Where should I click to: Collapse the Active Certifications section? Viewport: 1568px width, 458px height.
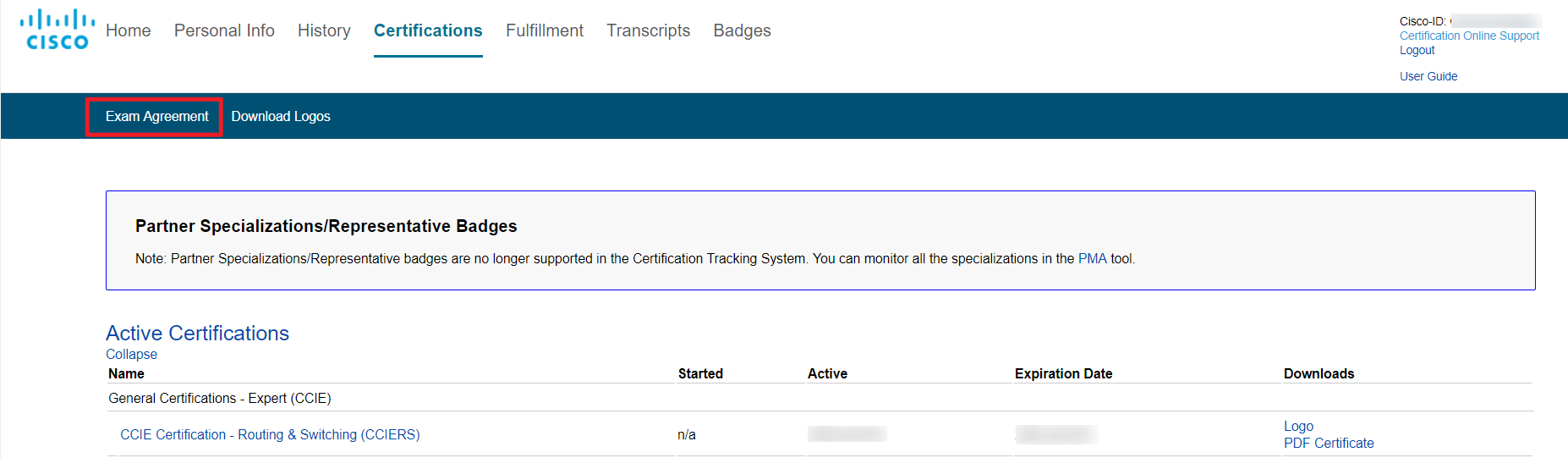131,354
